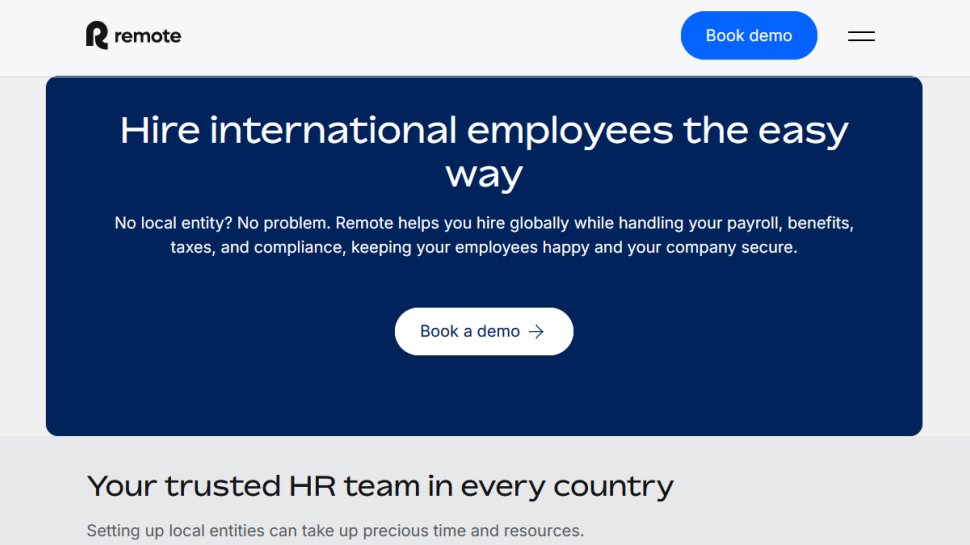Click the Remote logo in the header

tap(134, 35)
